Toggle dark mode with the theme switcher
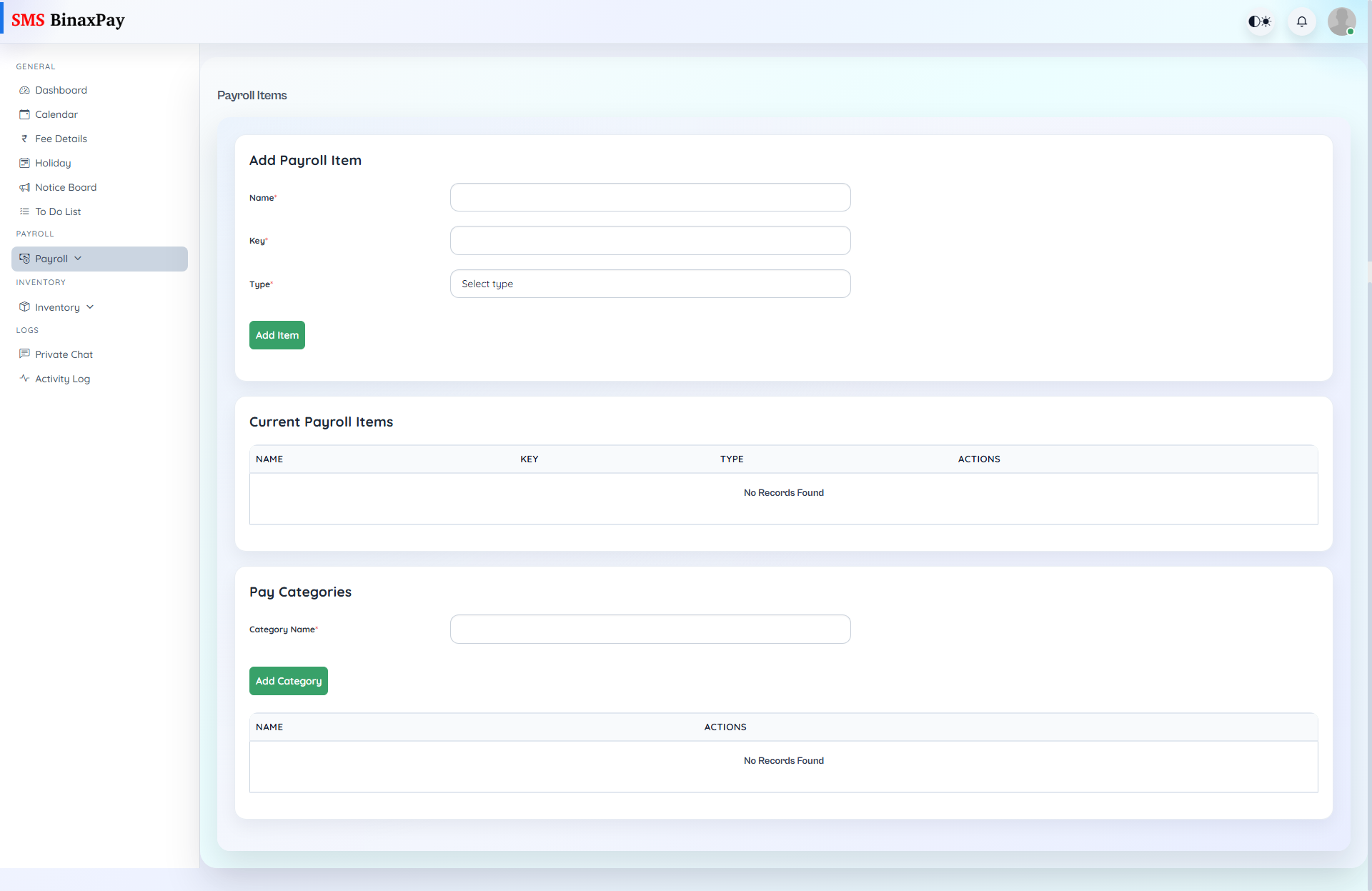This screenshot has height=891, width=1372. coord(1259,21)
